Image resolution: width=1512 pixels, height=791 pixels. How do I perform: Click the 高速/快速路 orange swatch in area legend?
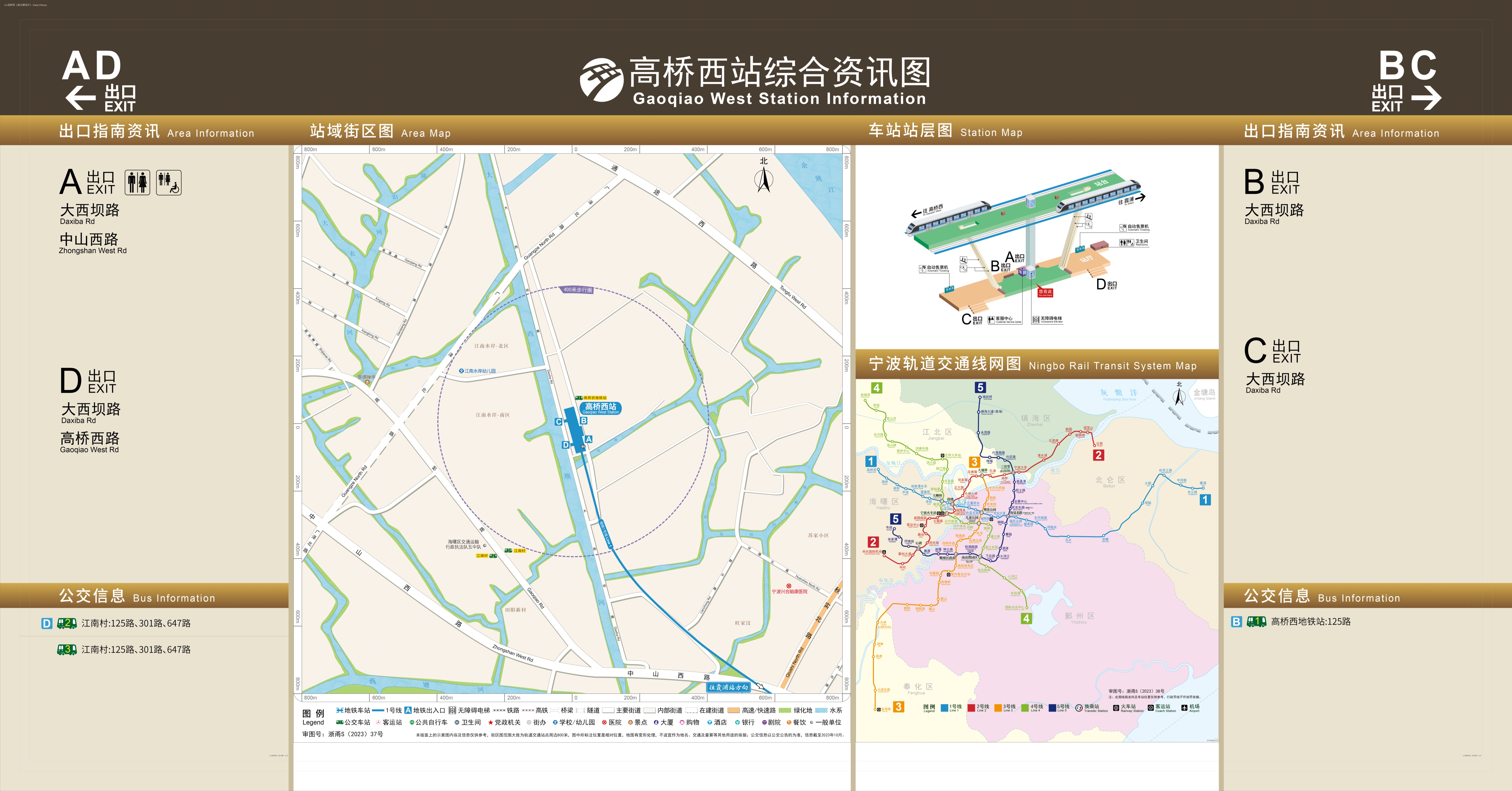(x=733, y=710)
